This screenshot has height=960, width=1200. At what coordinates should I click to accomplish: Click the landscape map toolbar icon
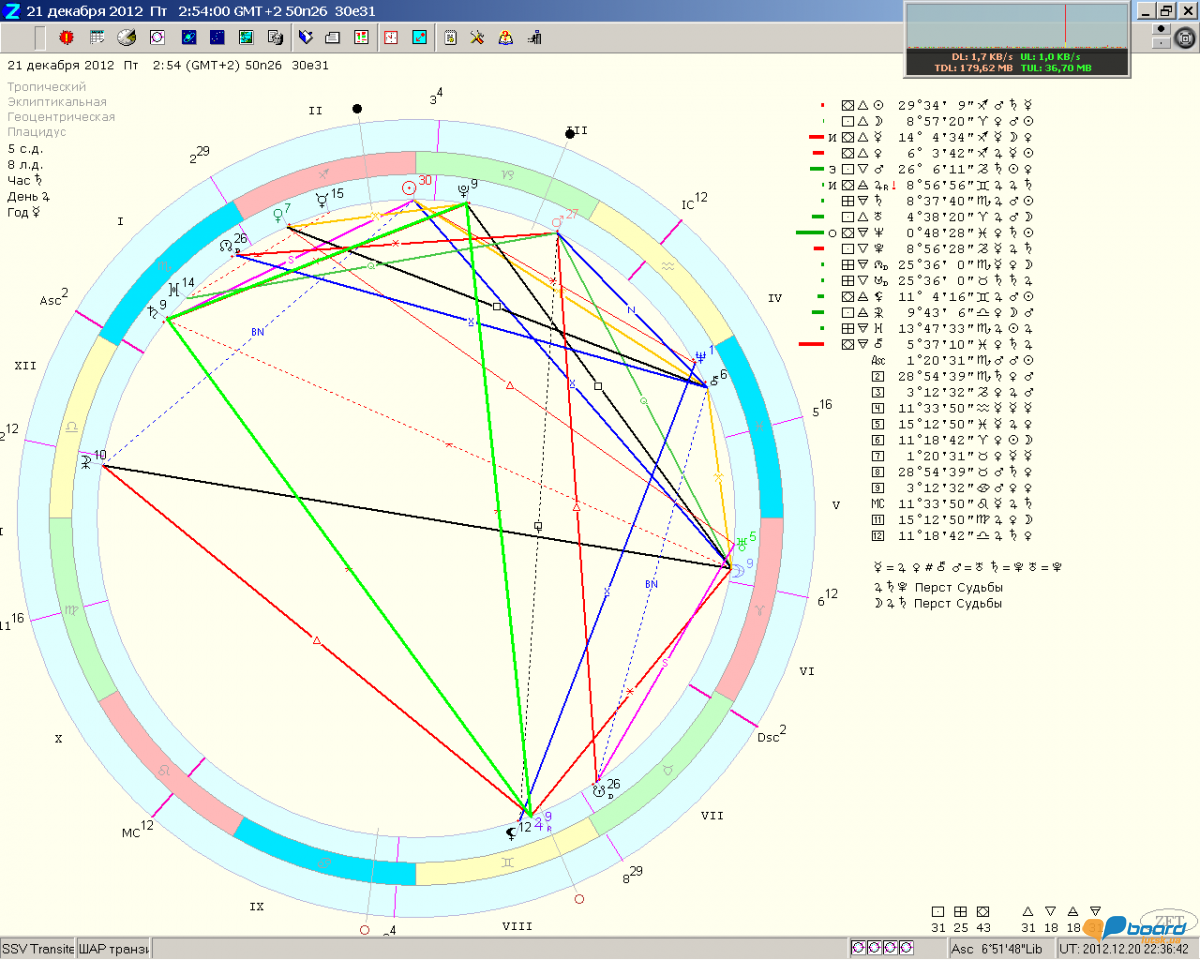tap(246, 38)
